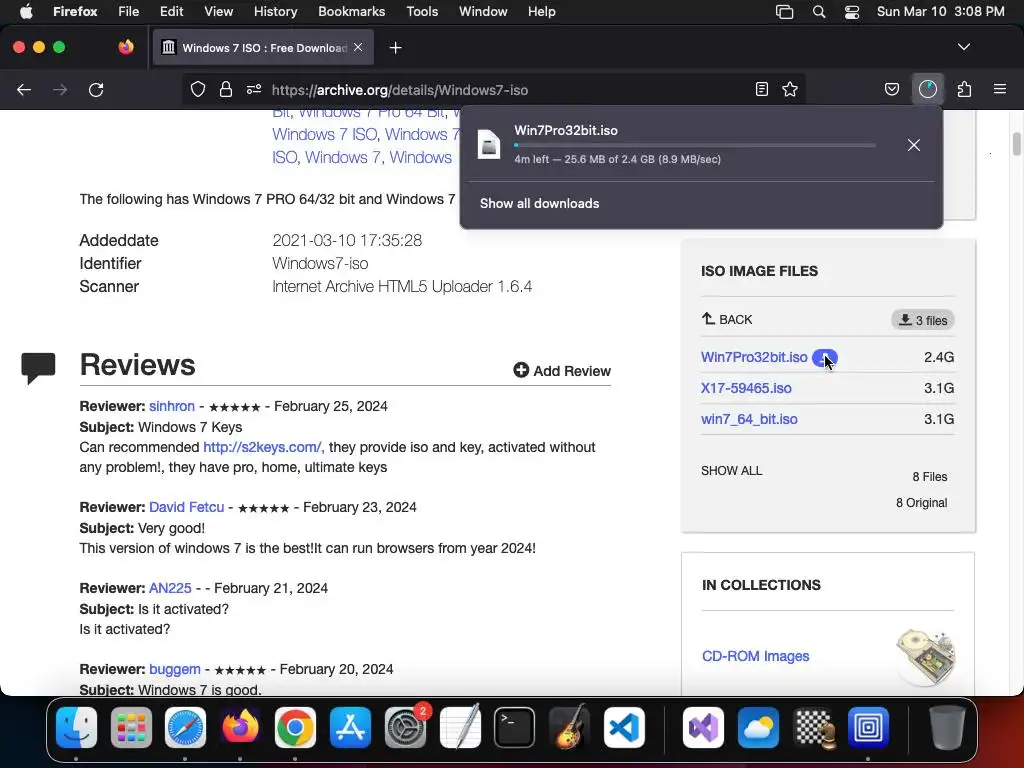Open Terminal from the Dock
This screenshot has width=1024, height=768.
click(515, 727)
